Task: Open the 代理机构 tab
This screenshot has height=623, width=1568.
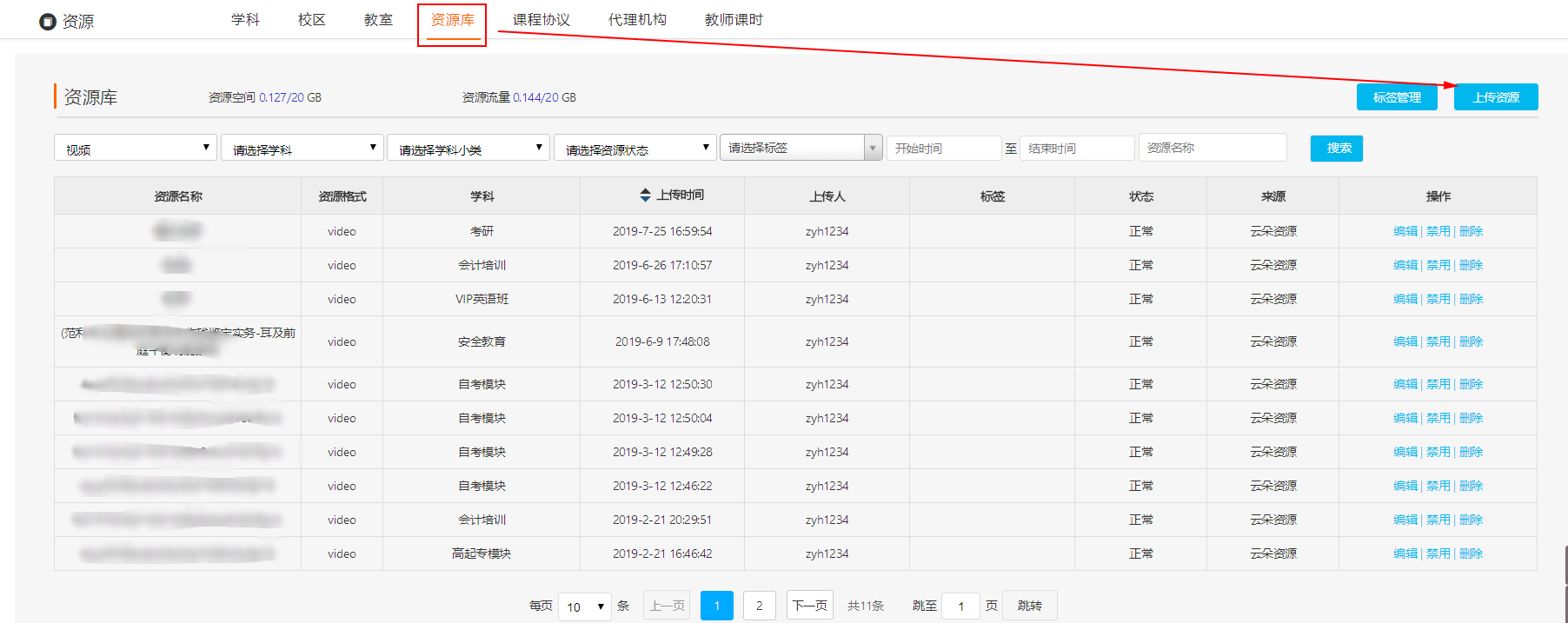Action: pyautogui.click(x=637, y=19)
